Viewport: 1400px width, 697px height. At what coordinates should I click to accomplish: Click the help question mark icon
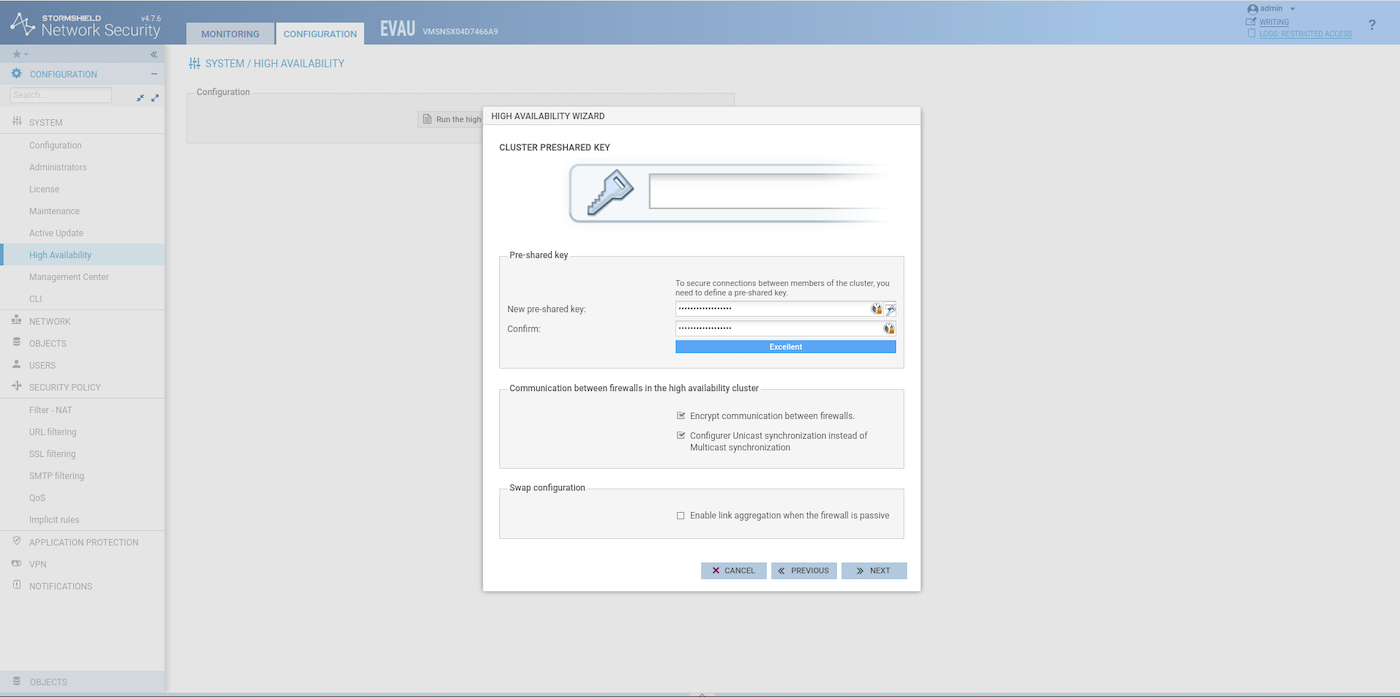click(x=1371, y=25)
